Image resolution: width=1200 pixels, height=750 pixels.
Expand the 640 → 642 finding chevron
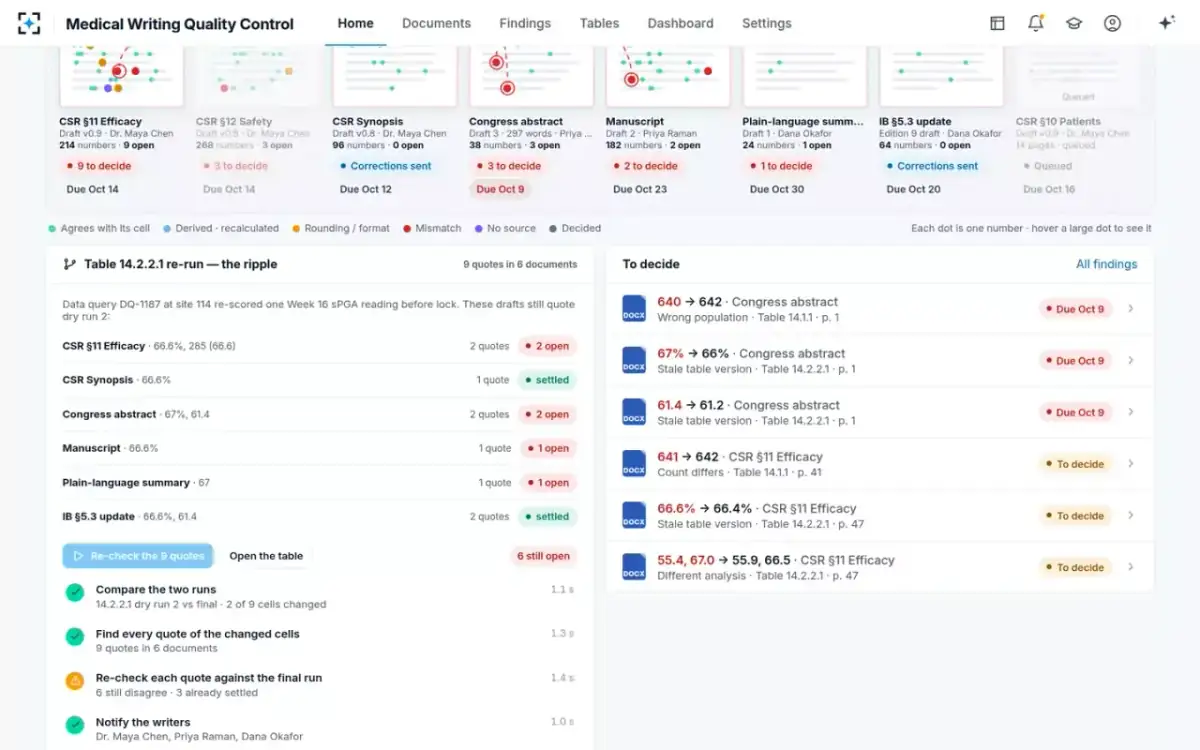tap(1131, 308)
